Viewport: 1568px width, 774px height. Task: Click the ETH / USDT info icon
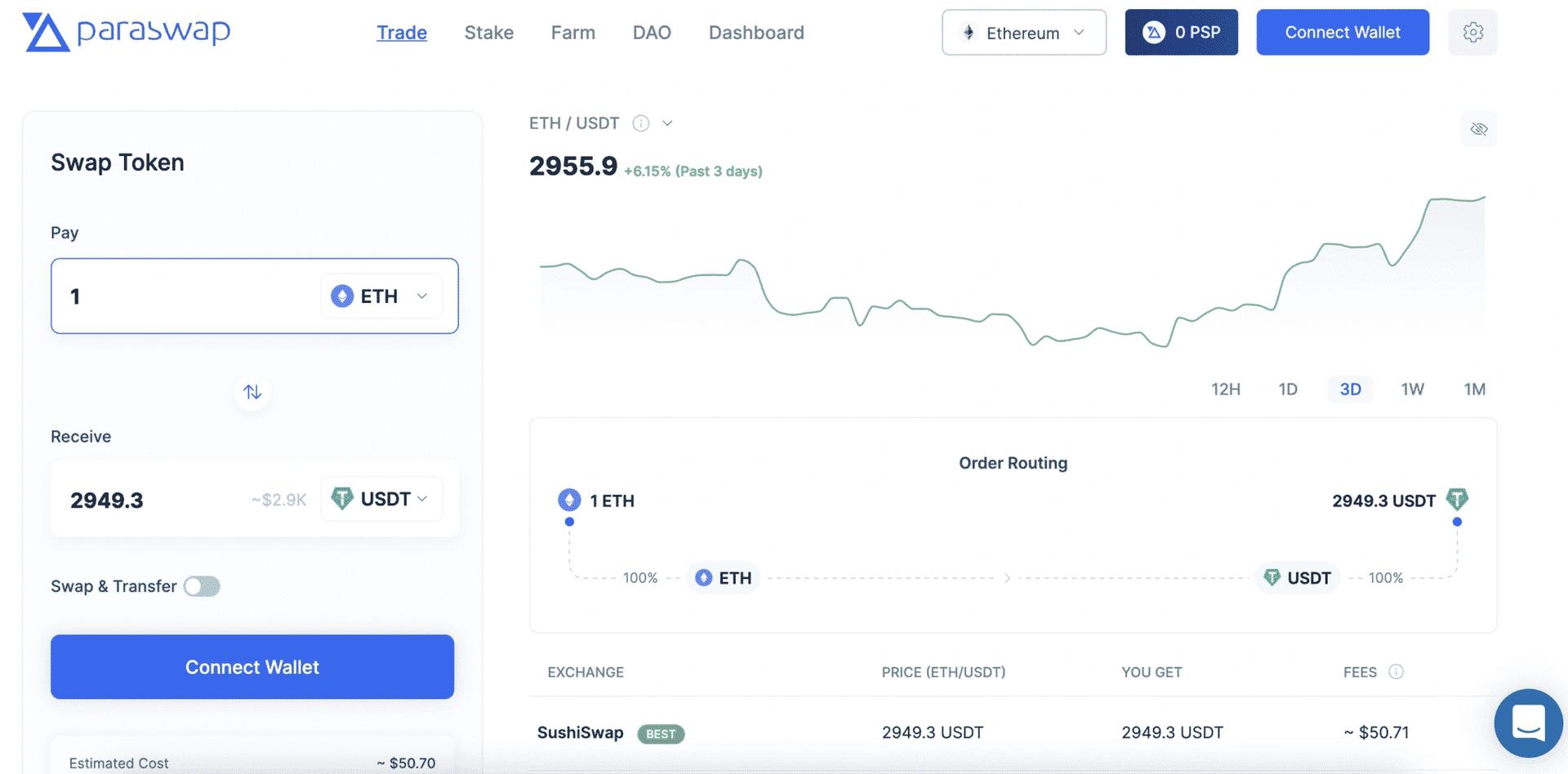pos(641,123)
